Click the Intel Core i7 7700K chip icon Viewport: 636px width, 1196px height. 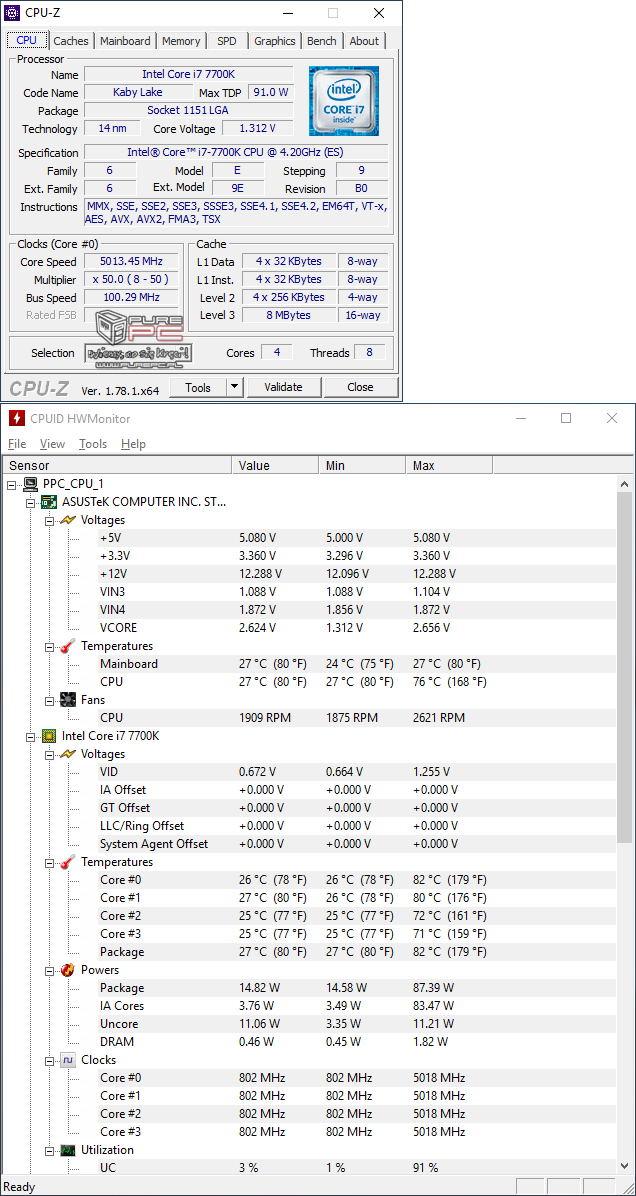point(50,736)
